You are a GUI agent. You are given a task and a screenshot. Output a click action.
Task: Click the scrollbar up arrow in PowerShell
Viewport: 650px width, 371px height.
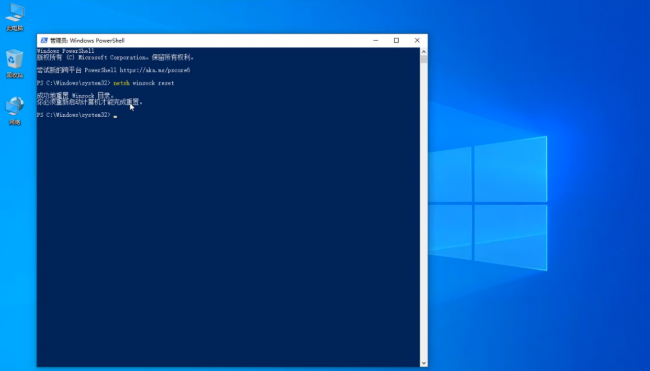coord(424,51)
